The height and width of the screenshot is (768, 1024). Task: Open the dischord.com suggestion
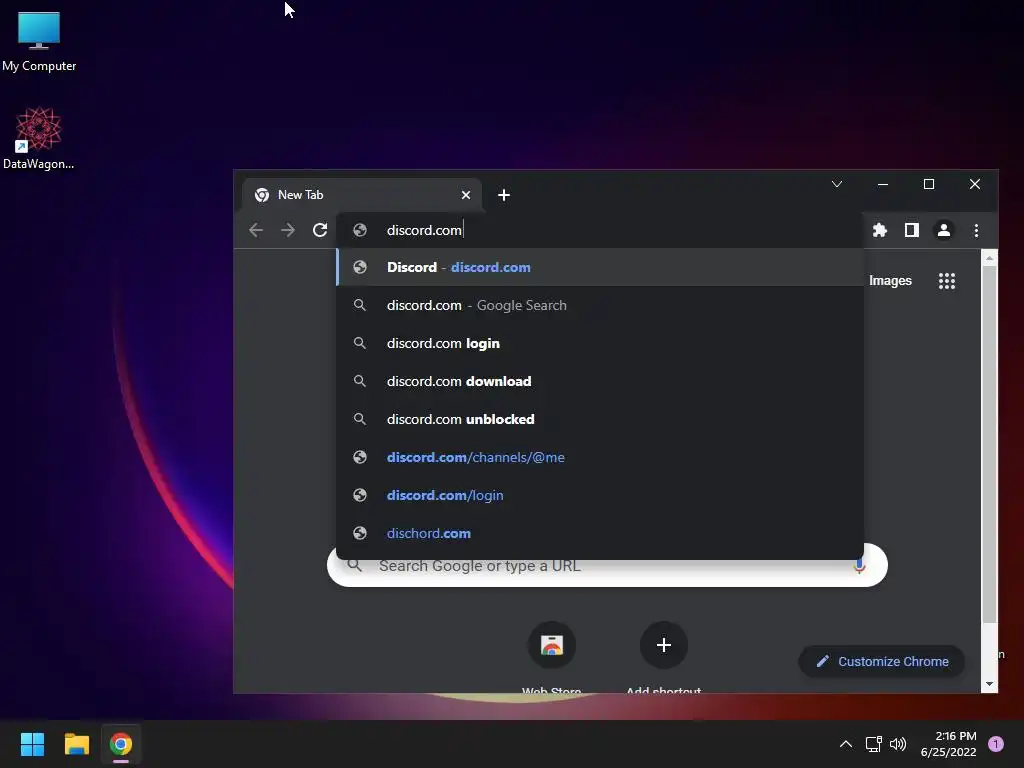point(600,533)
